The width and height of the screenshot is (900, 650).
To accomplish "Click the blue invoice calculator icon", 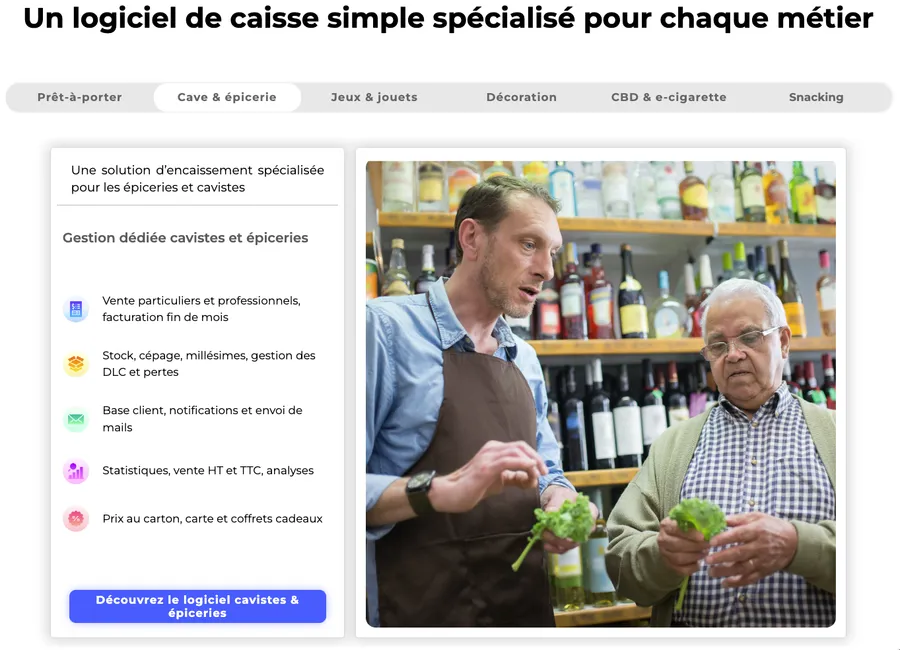I will pos(76,309).
